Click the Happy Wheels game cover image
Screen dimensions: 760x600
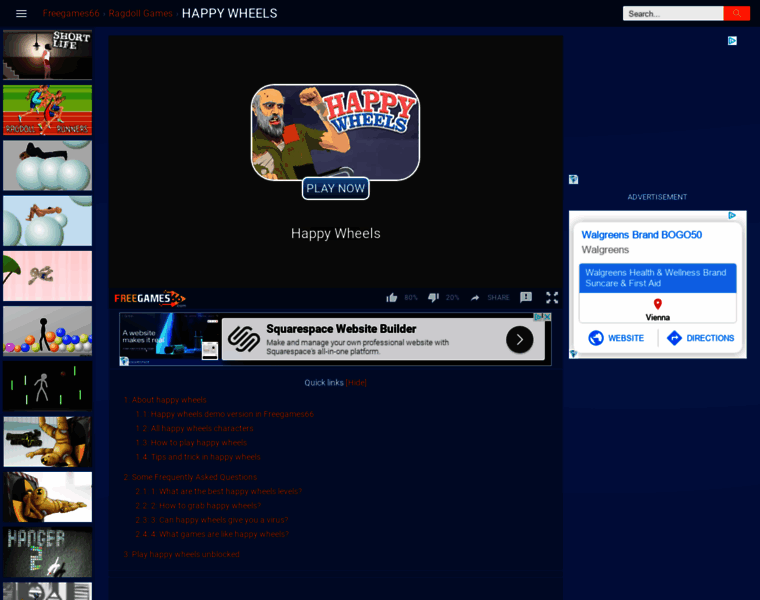pos(335,132)
